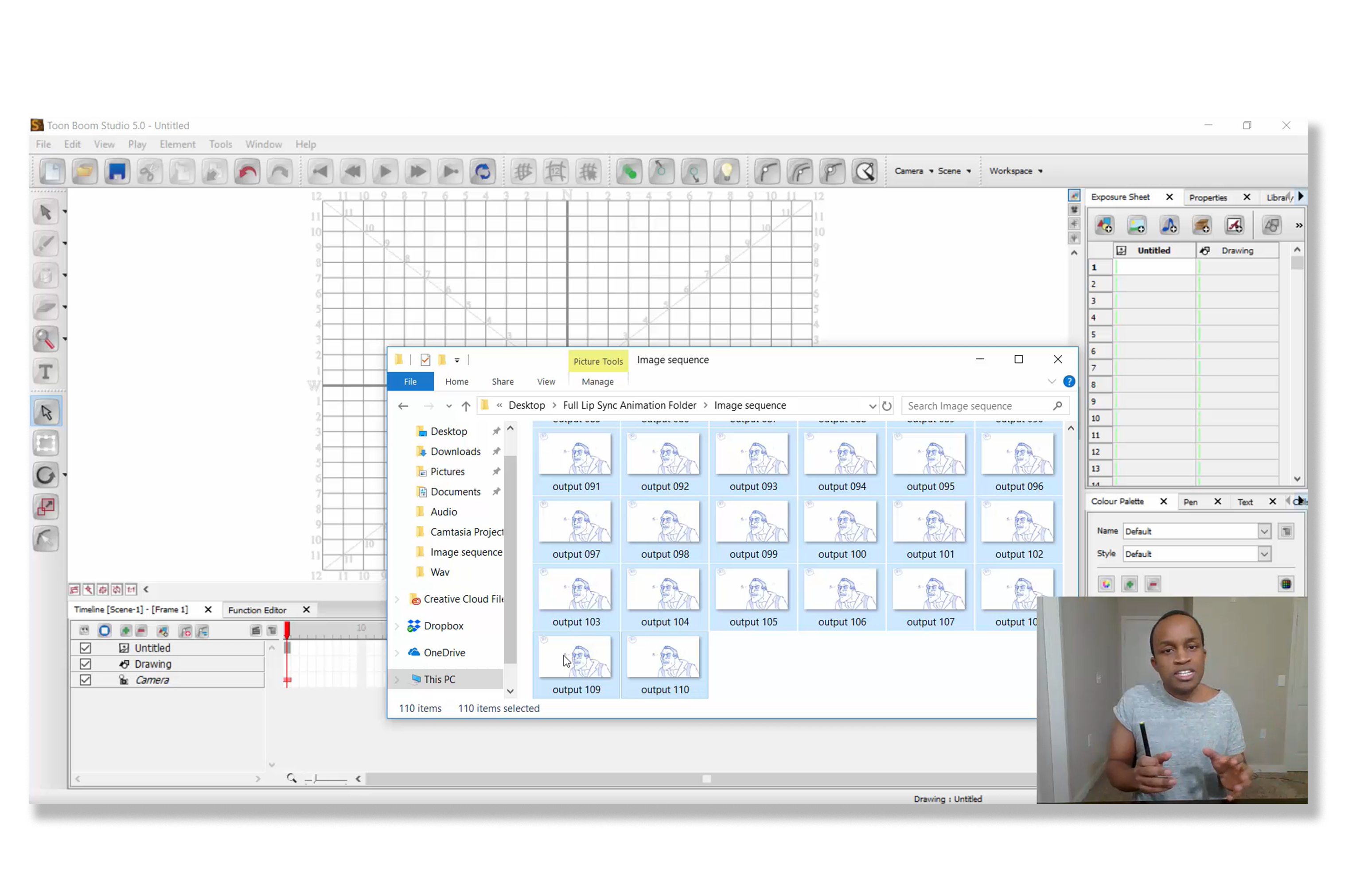The image size is (1372, 885).
Task: Click the timeline zoom slider
Action: (x=326, y=779)
